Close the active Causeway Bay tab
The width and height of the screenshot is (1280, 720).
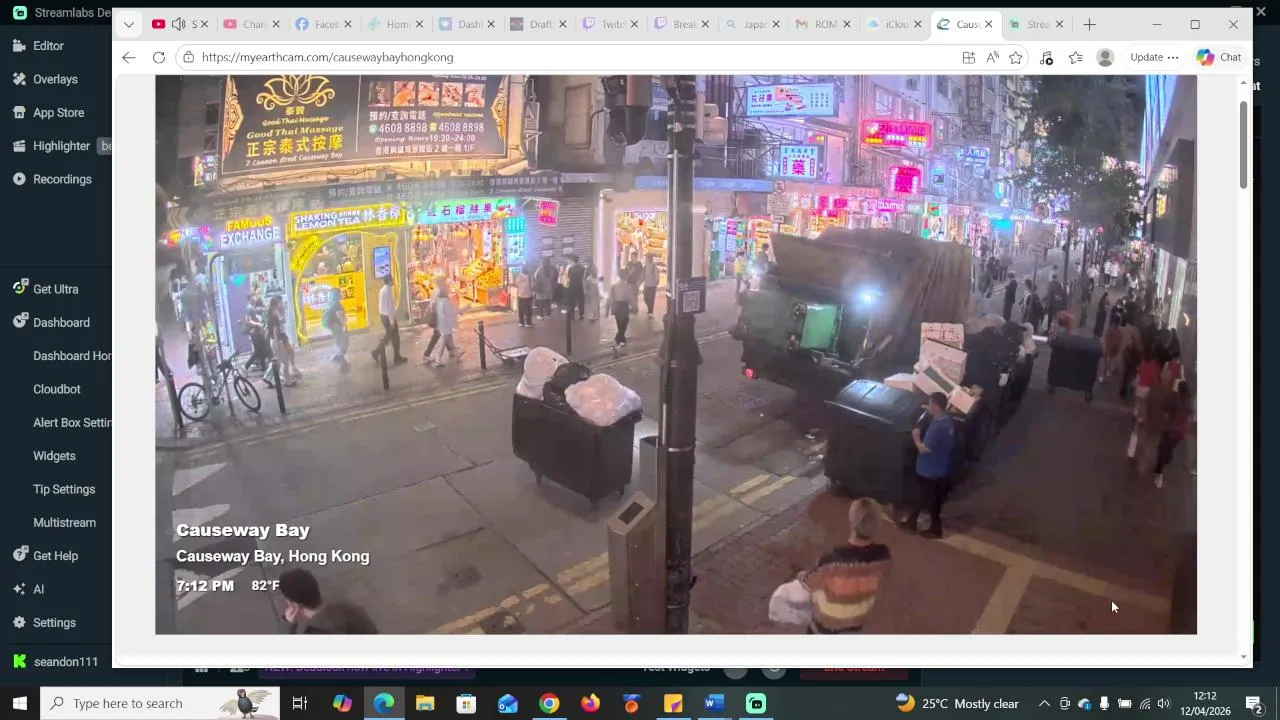point(989,24)
